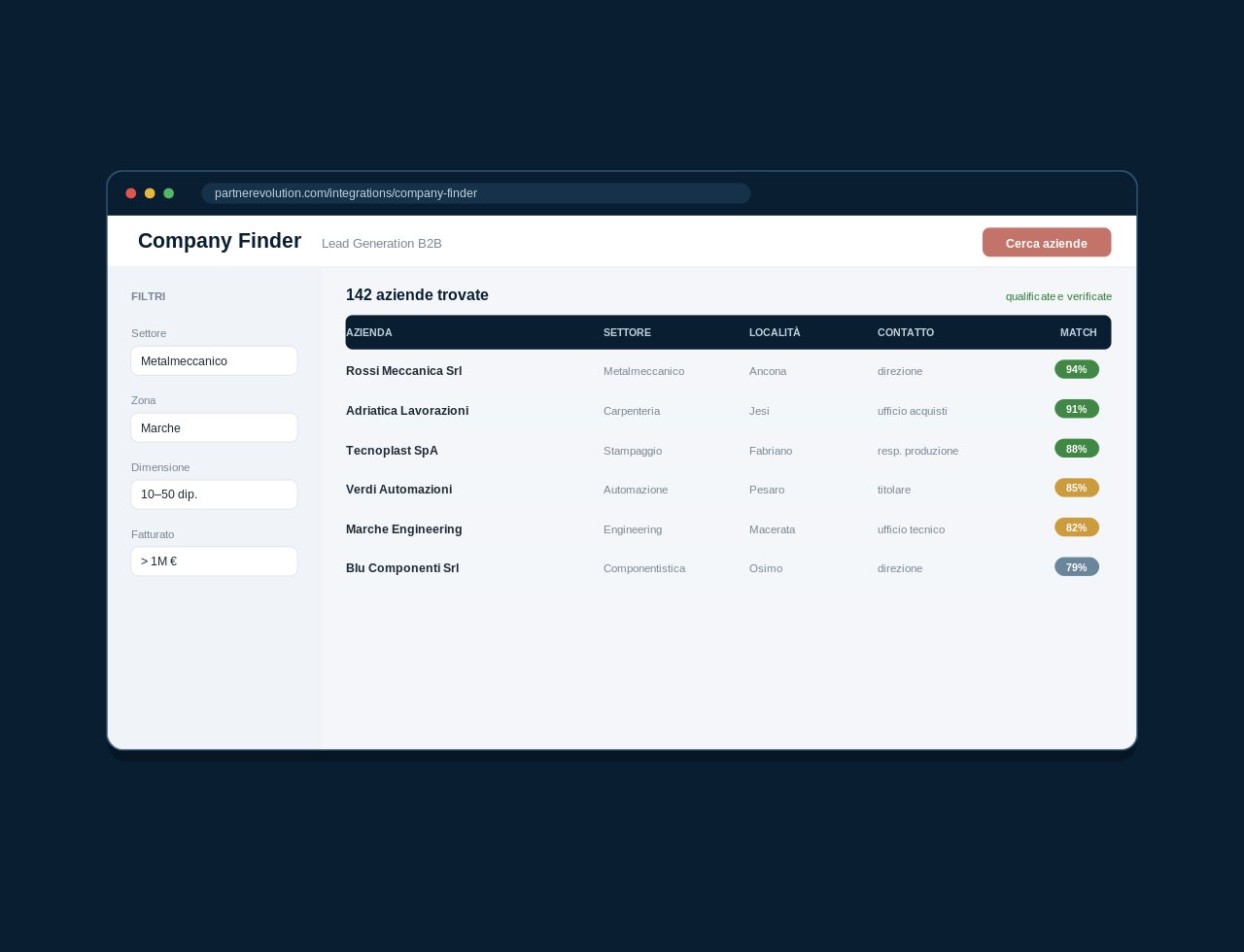
Task: Click the FILTRI sidebar heading
Action: 149,296
